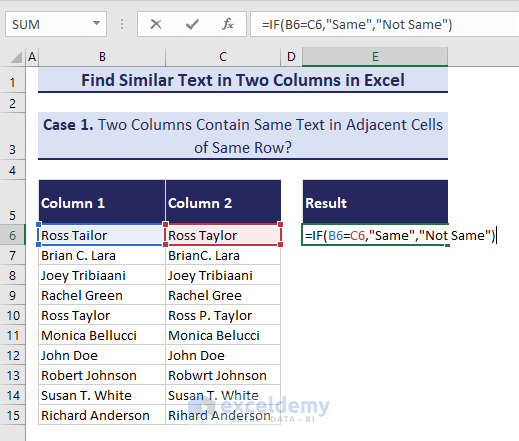Cancel the formula entry with the X icon

coord(156,24)
